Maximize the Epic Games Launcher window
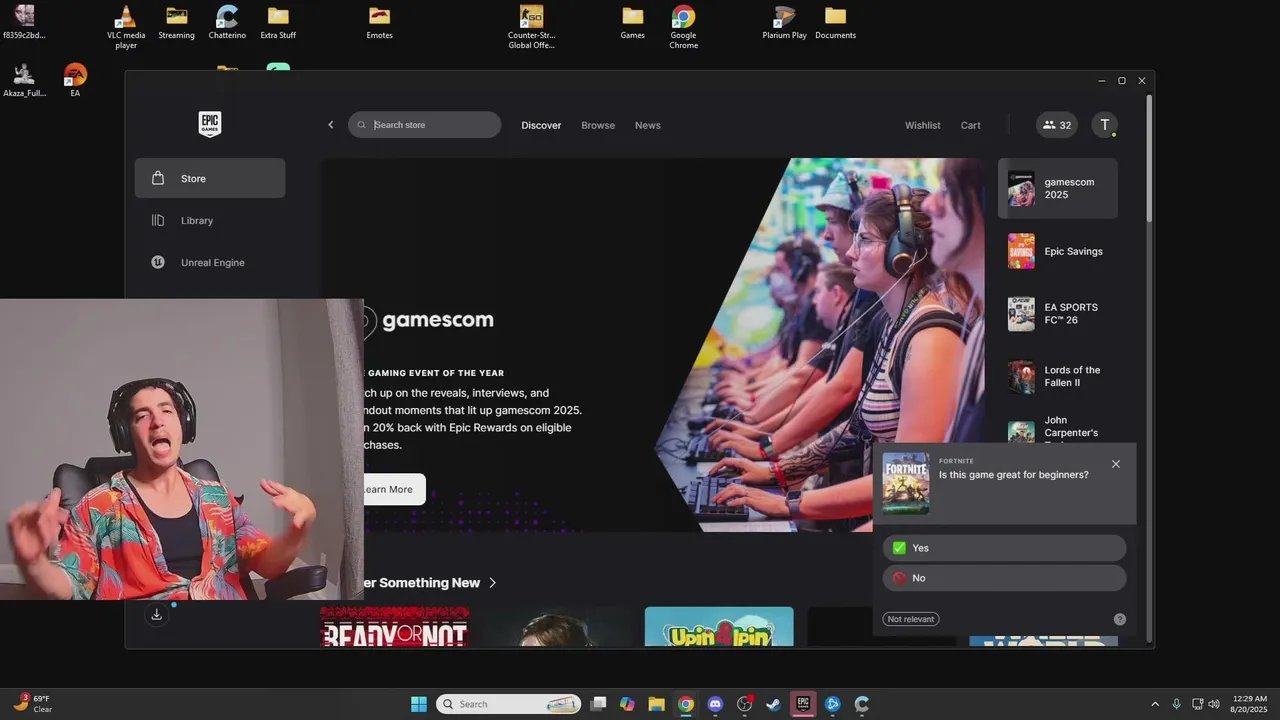The width and height of the screenshot is (1280, 720). 1121,81
